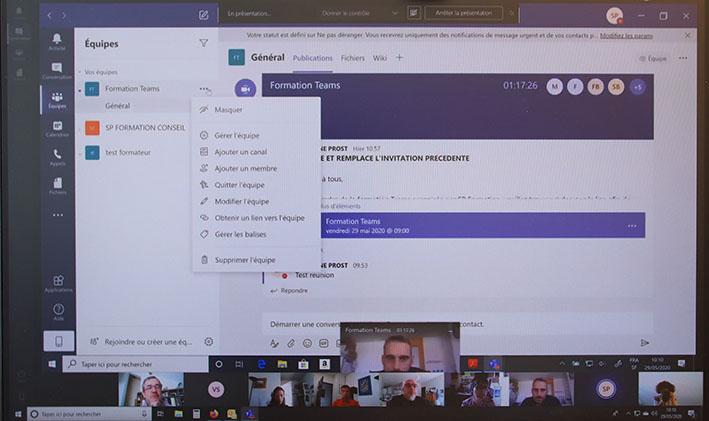Open Microsoft Store from the taskbar
The width and height of the screenshot is (709, 421).
click(303, 364)
